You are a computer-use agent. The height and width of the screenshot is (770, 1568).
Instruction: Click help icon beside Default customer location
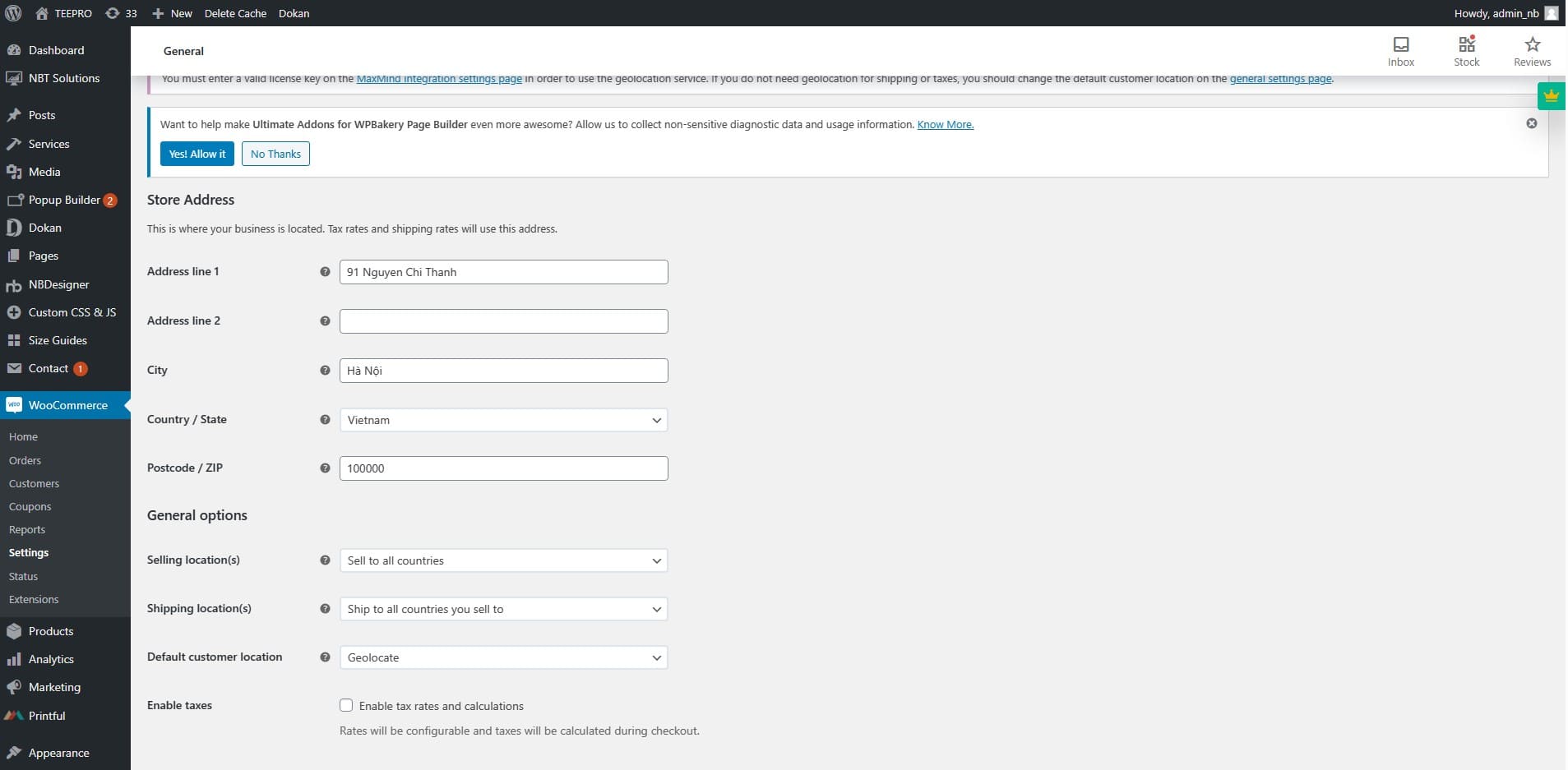(x=325, y=657)
